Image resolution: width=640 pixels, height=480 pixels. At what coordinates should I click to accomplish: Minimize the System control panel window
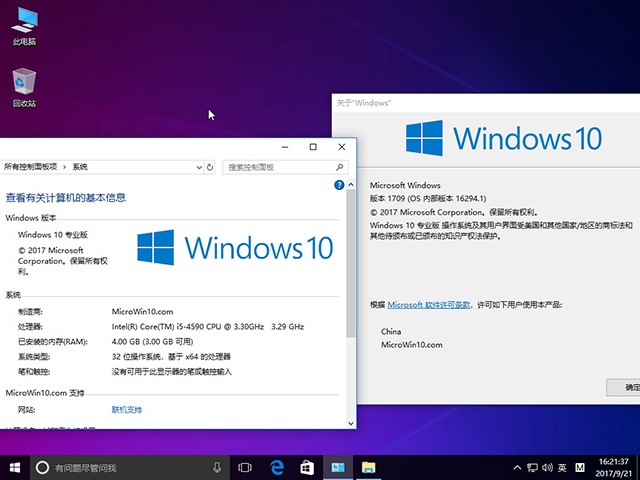[285, 147]
